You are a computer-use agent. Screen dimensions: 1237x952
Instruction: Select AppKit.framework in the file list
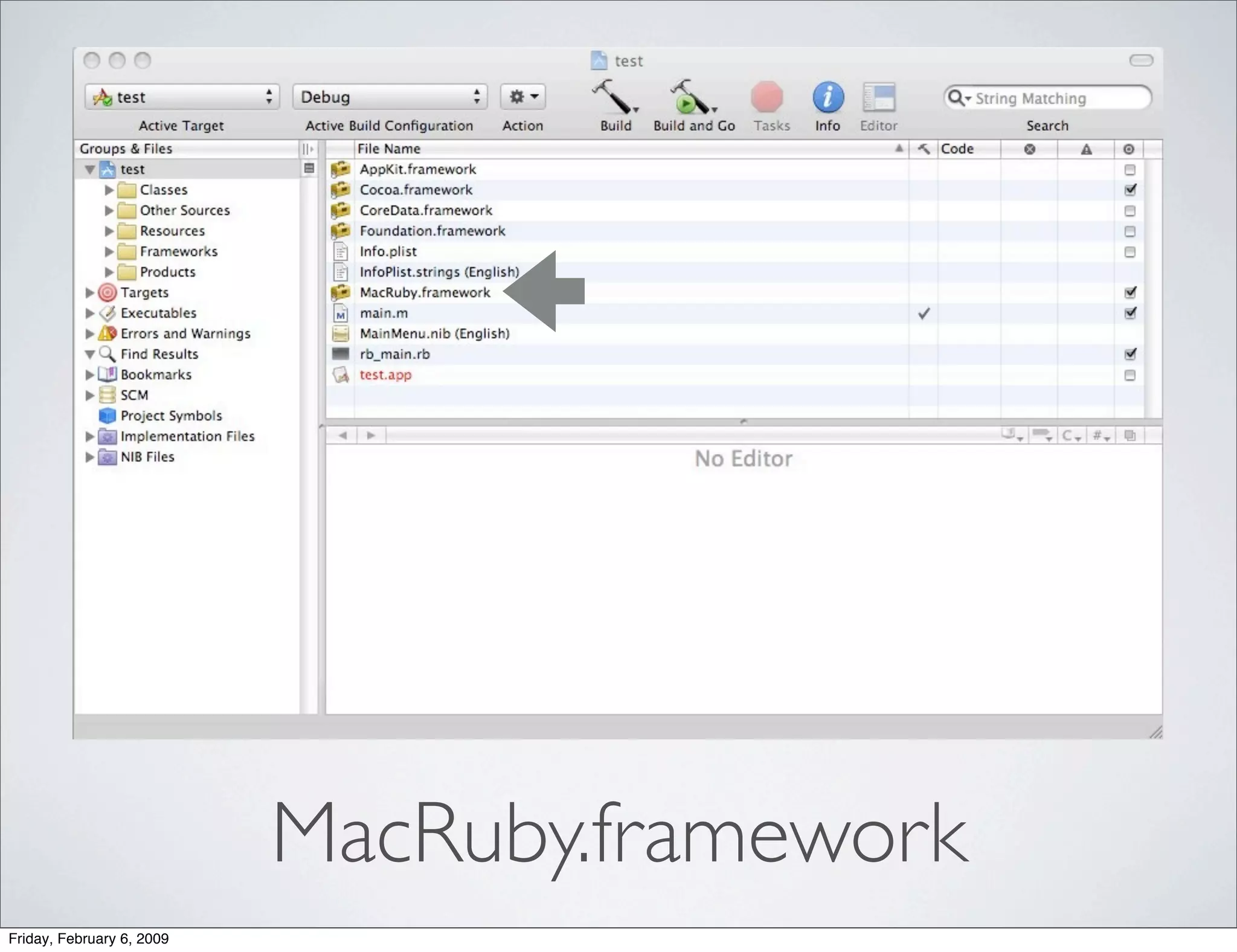coord(418,169)
